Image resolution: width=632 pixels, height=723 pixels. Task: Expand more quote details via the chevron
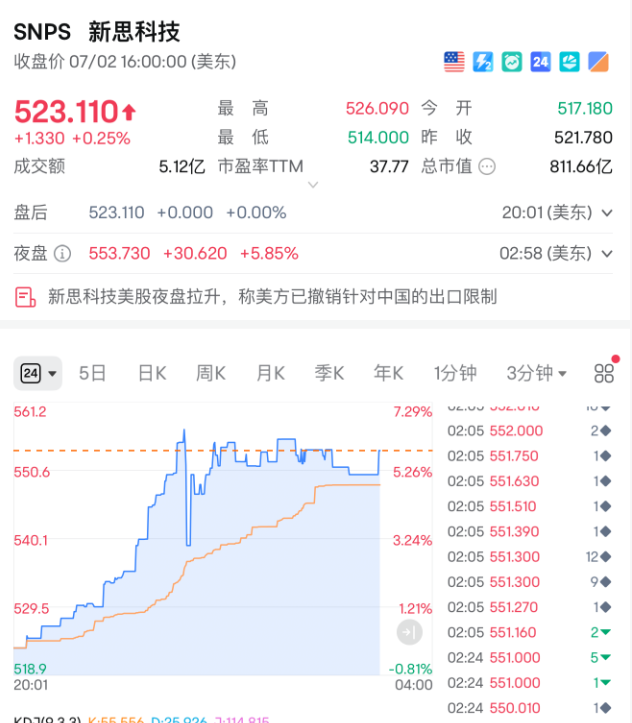[313, 185]
